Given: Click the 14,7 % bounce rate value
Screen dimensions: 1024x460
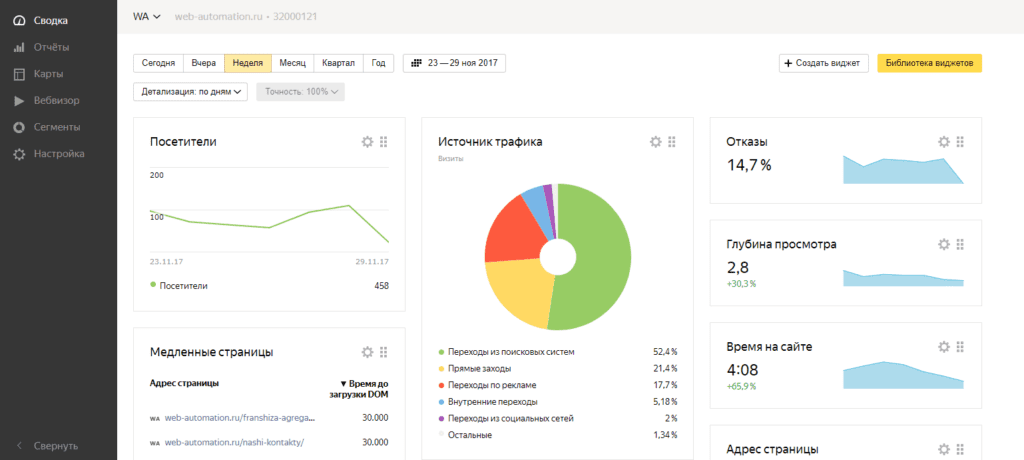Looking at the screenshot, I should [x=749, y=165].
